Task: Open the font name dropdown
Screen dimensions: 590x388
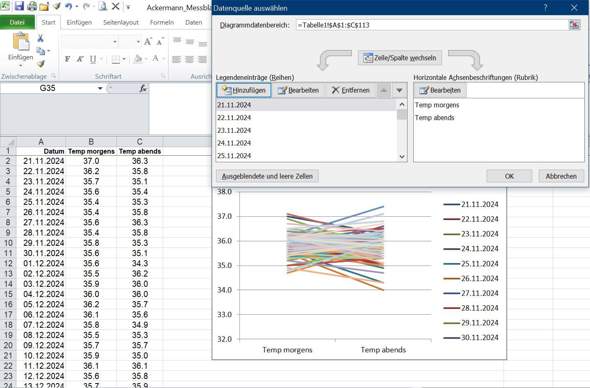Action: (x=115, y=42)
